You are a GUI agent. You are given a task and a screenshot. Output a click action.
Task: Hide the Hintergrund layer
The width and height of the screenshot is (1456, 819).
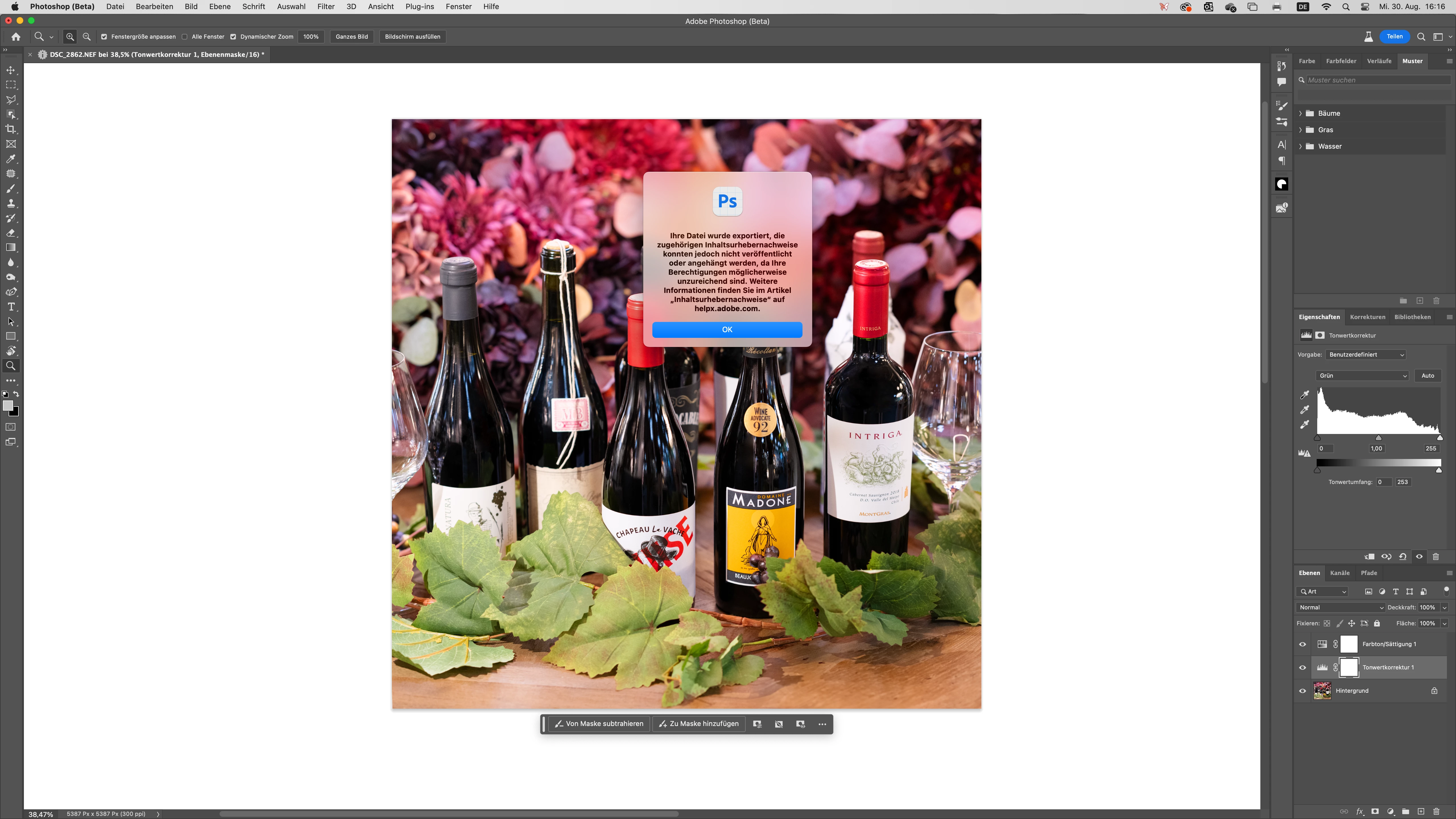click(x=1302, y=691)
